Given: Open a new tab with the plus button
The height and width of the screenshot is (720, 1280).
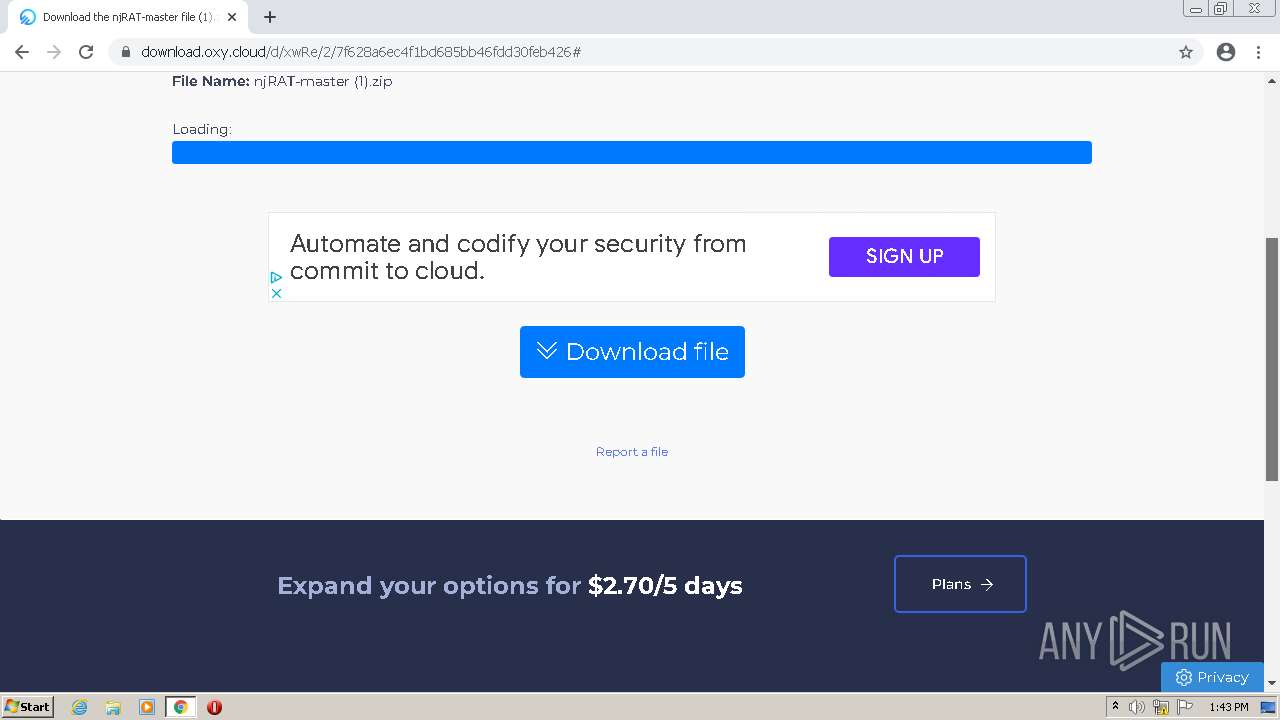Looking at the screenshot, I should (x=270, y=17).
